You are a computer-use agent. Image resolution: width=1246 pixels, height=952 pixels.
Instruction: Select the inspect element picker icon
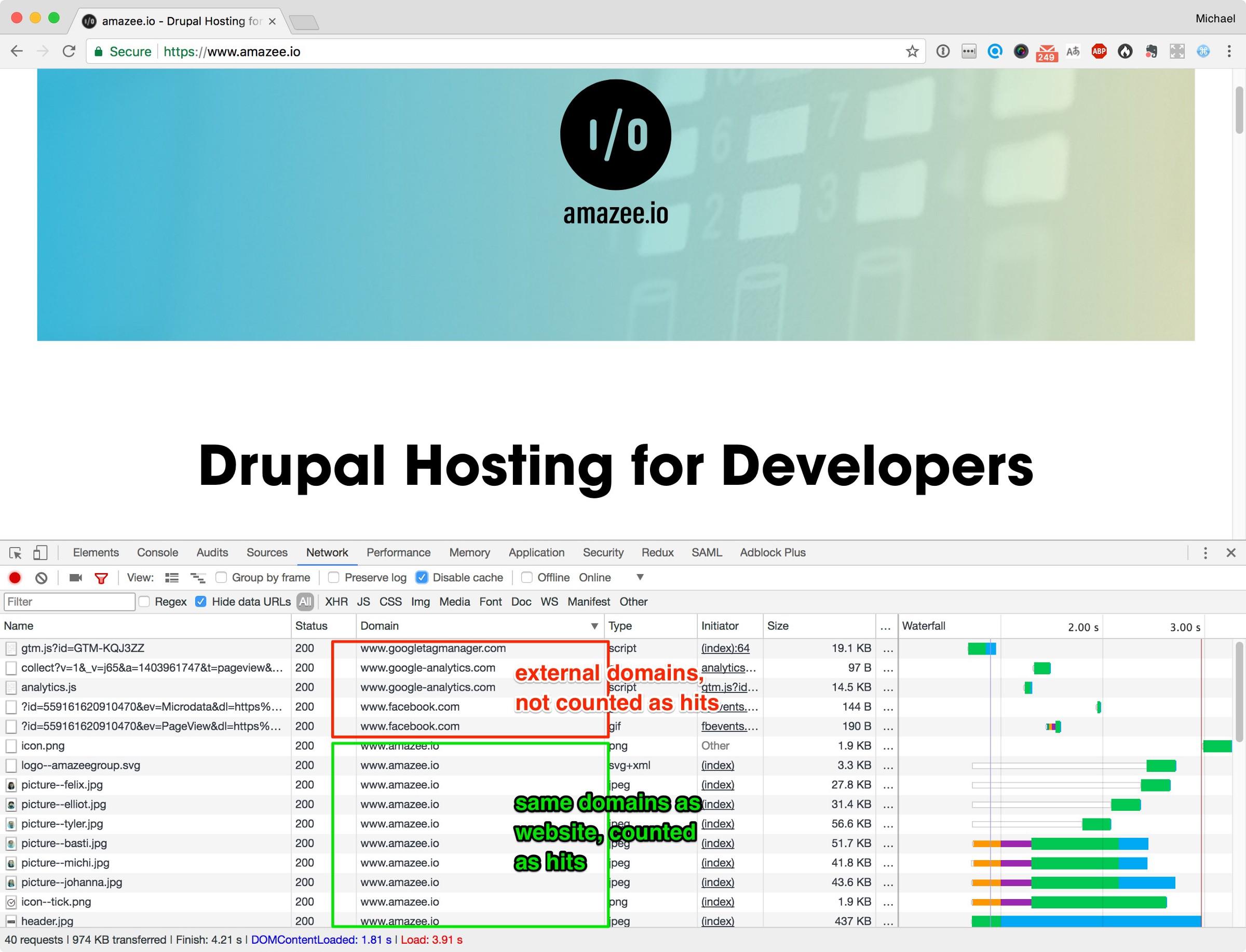coord(15,552)
